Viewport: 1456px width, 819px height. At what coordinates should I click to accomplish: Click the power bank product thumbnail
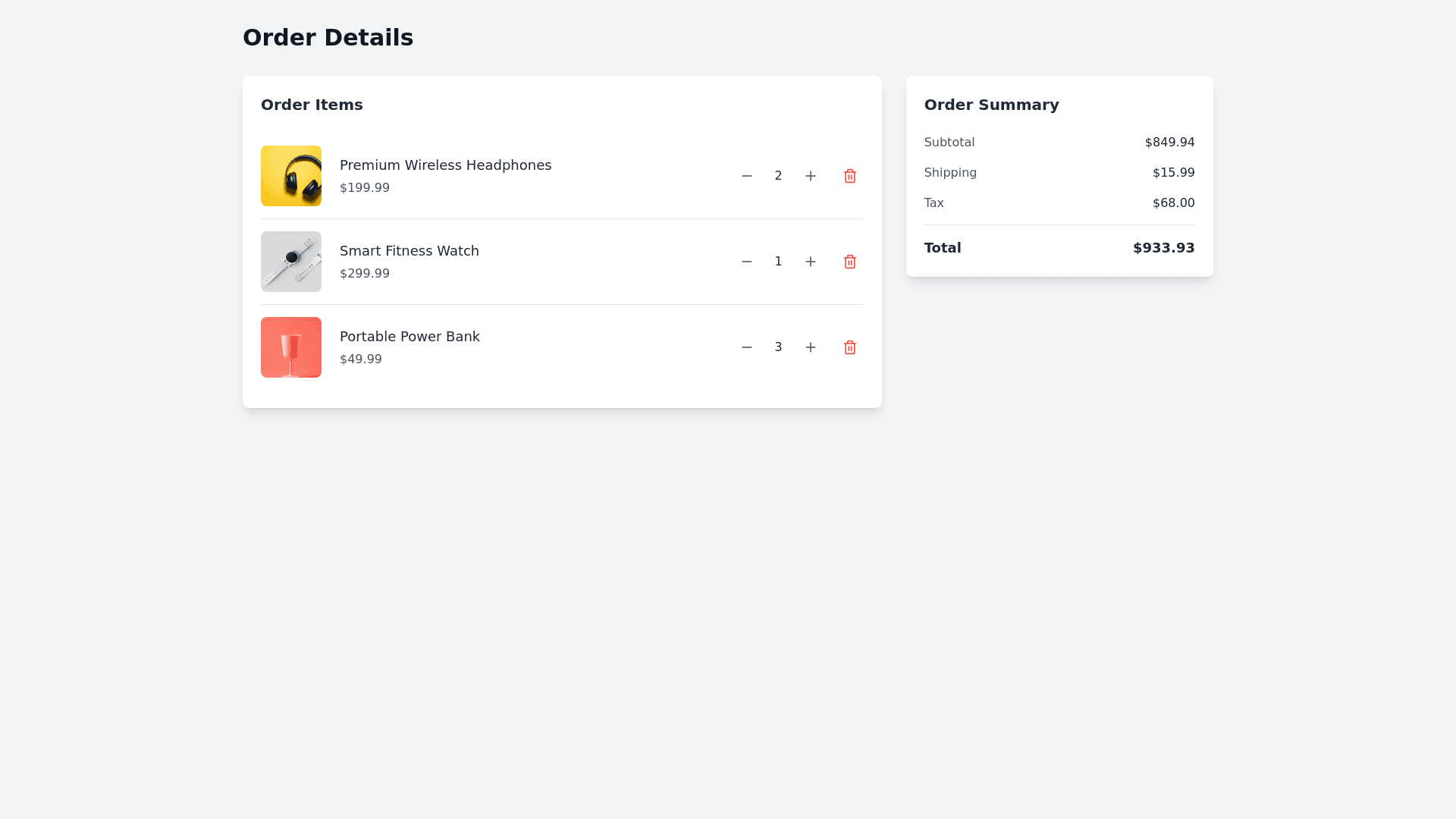(x=291, y=347)
